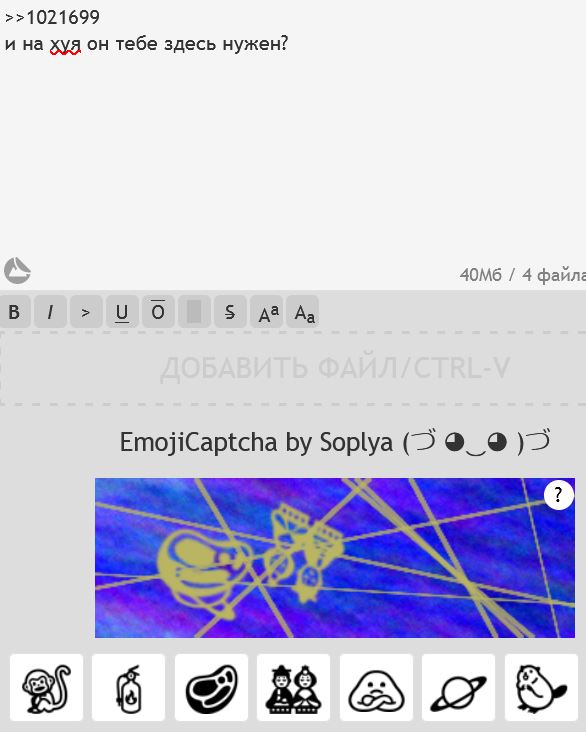Choose the fire extinguisher emoji
The height and width of the screenshot is (732, 586).
(128, 688)
